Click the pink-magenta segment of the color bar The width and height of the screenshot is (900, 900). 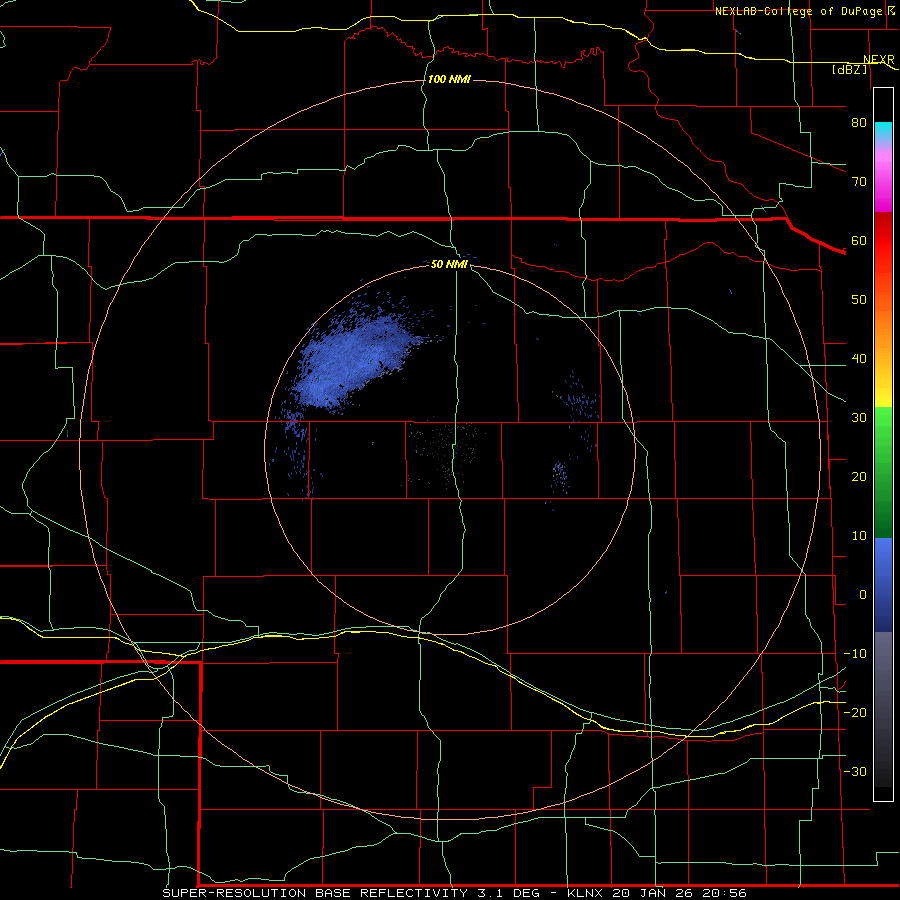(883, 178)
